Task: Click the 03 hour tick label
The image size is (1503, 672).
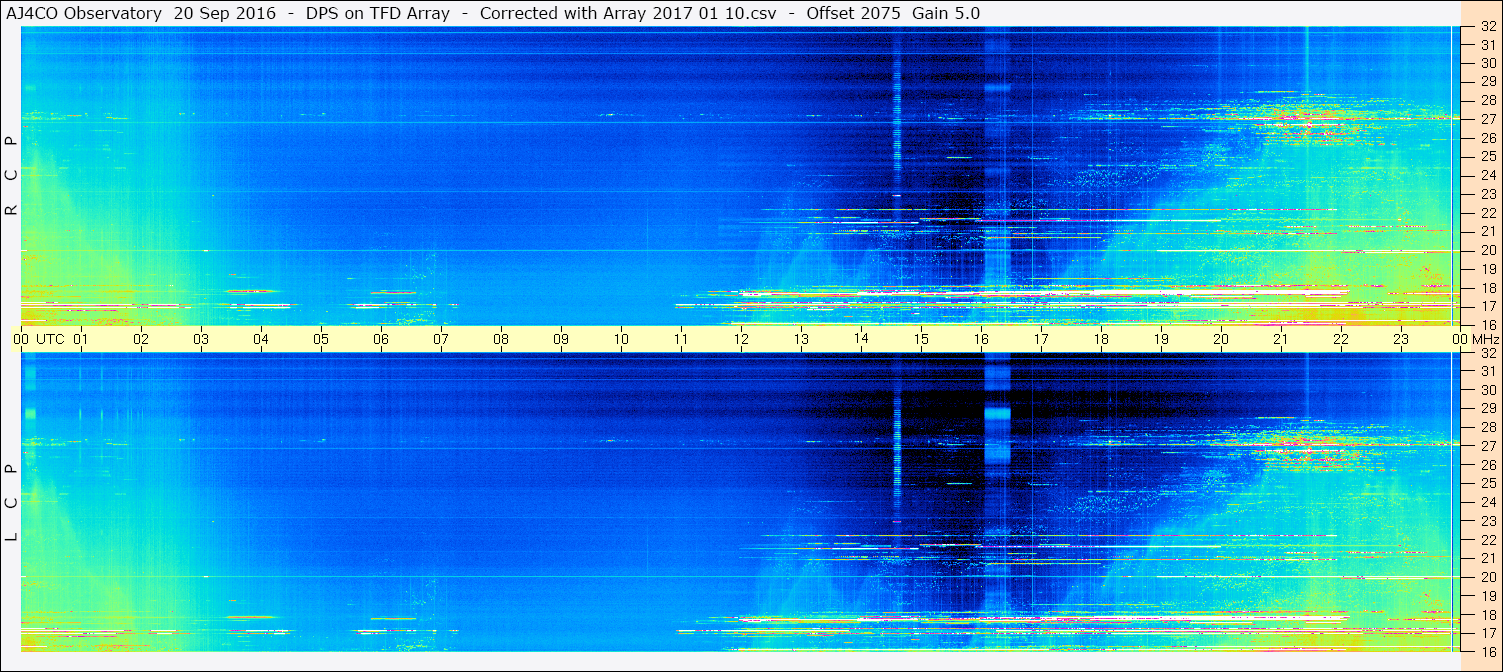Action: (x=201, y=339)
